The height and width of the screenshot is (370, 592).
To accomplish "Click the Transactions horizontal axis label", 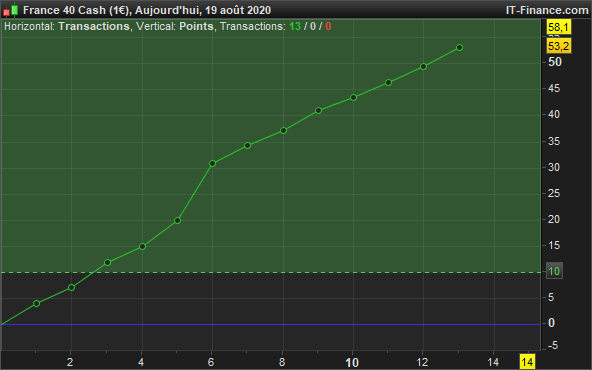I will point(94,26).
